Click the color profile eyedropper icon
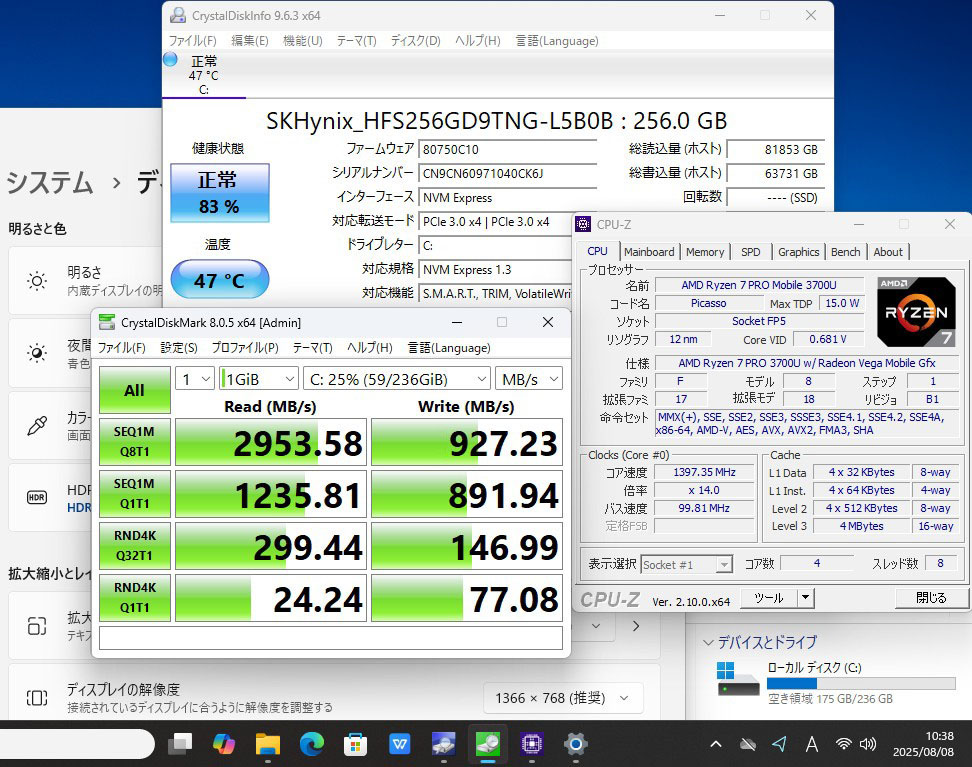 tap(37, 425)
